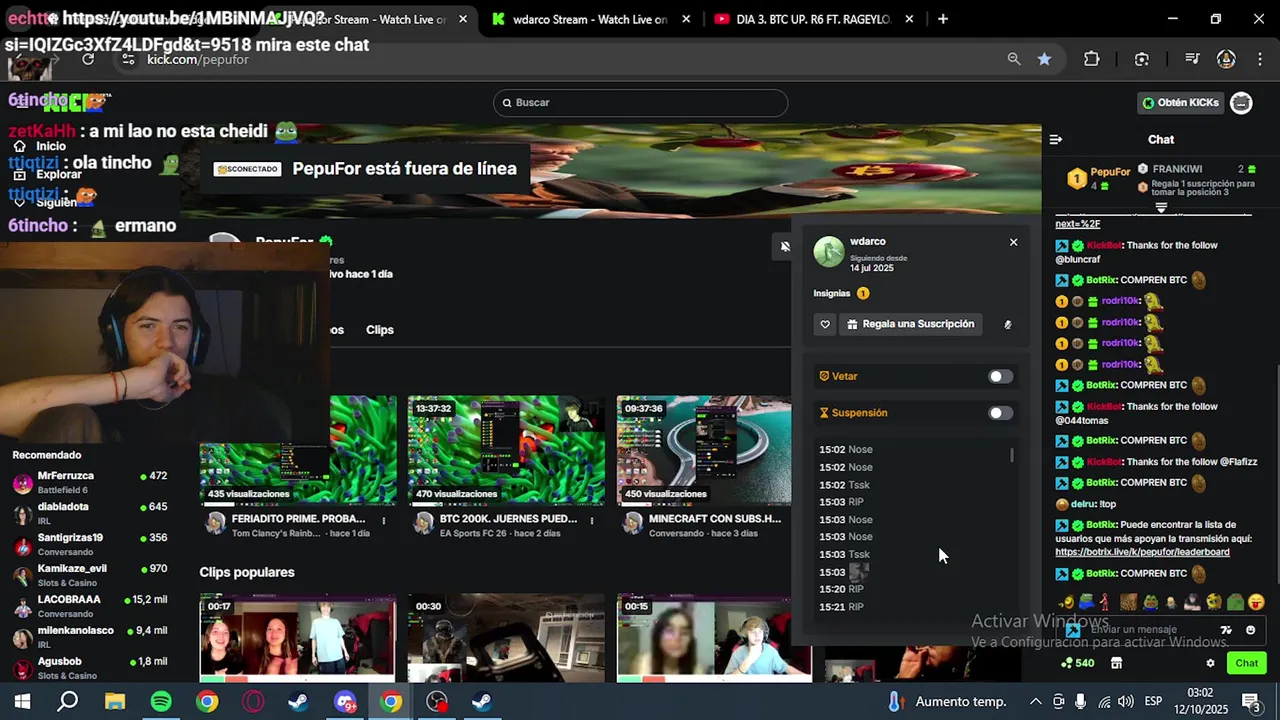Click the heart follow icon on wdarco card
The image size is (1280, 720).
(825, 324)
